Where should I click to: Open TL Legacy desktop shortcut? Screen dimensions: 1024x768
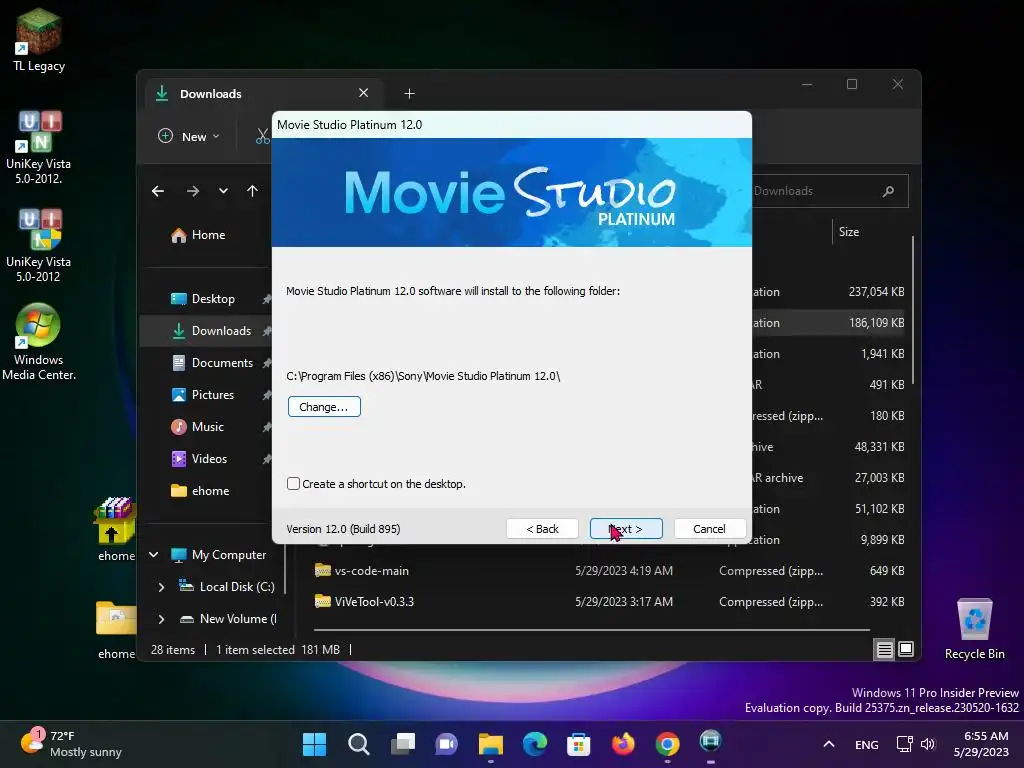(x=39, y=40)
